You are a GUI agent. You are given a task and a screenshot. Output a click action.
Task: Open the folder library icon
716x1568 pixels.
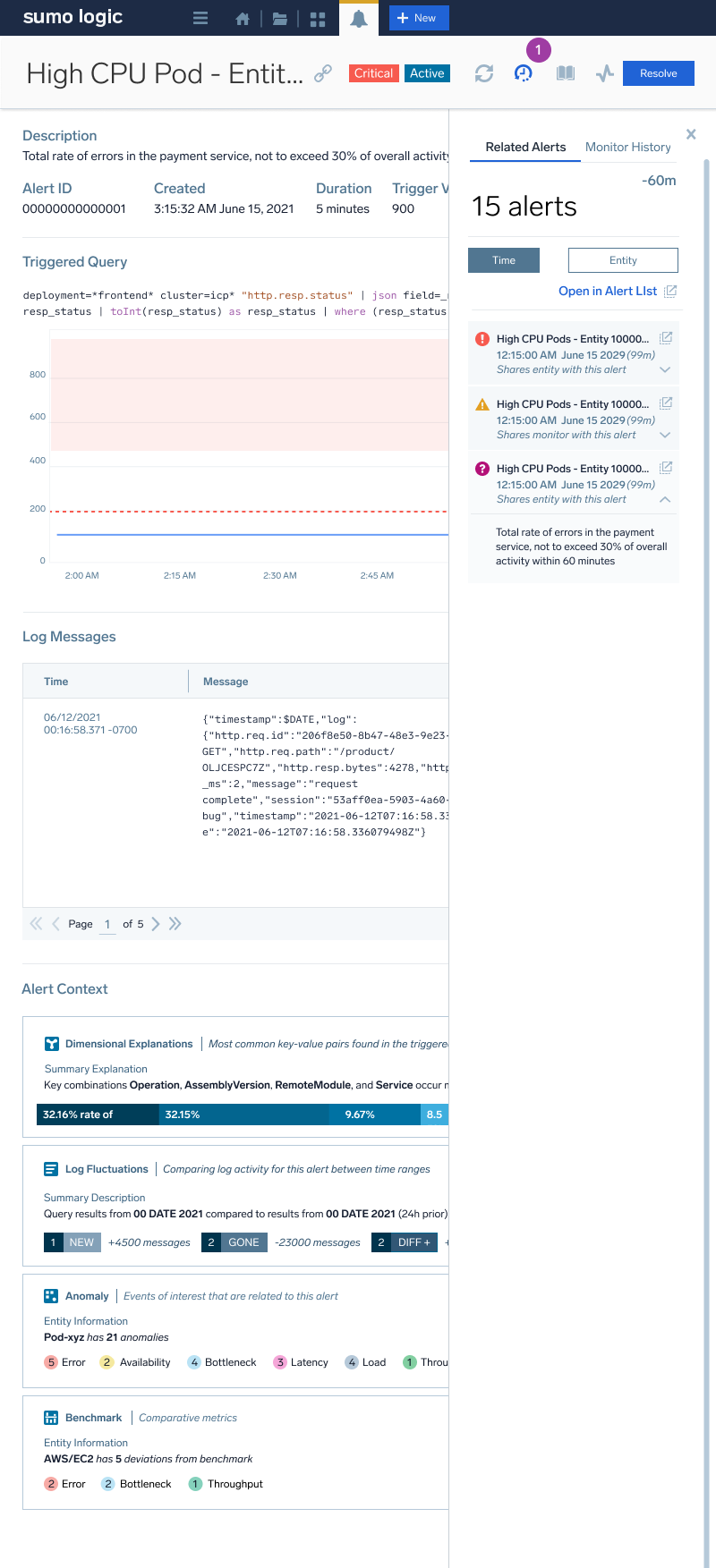click(280, 18)
